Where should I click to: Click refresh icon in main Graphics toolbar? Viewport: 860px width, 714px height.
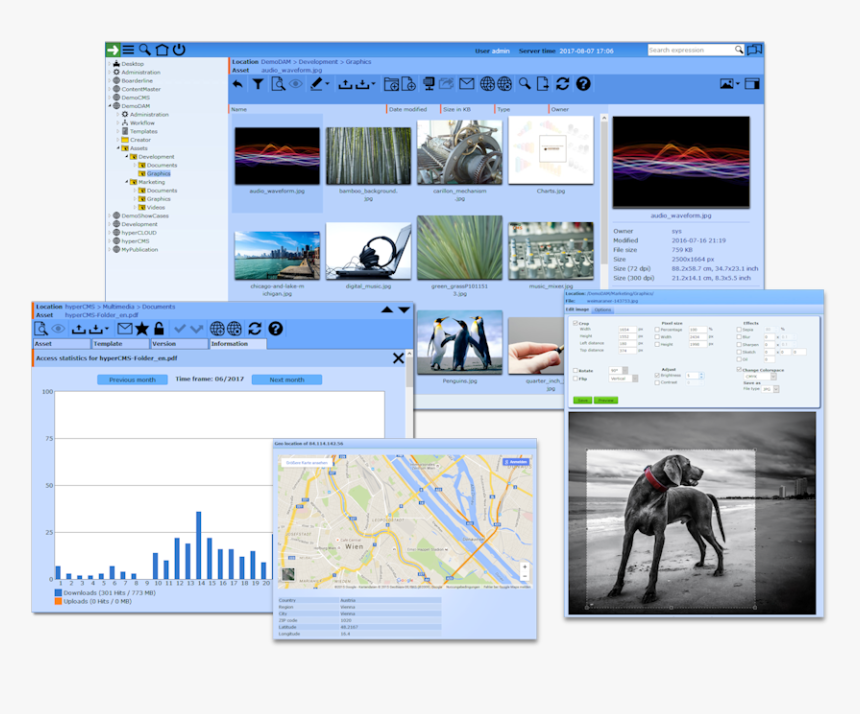pyautogui.click(x=563, y=84)
